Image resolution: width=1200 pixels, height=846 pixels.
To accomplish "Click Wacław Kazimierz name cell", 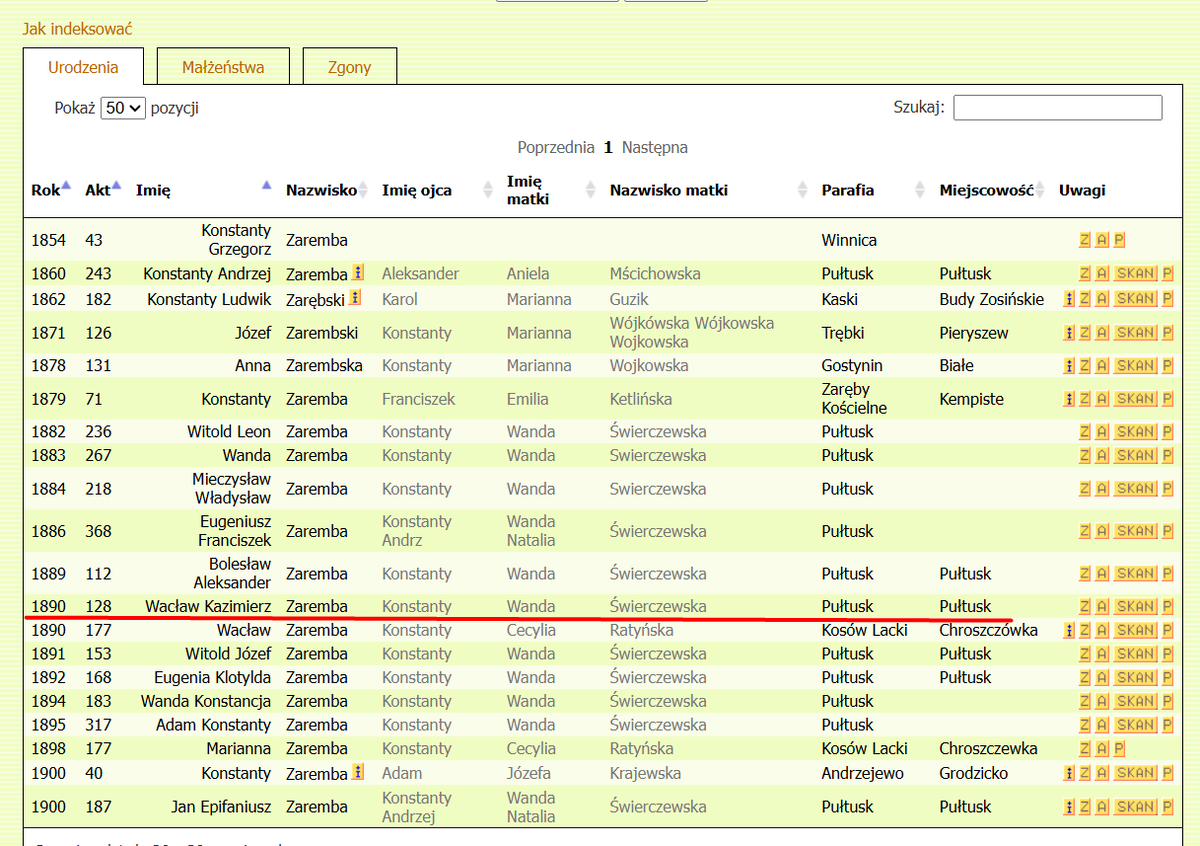I will coord(208,606).
